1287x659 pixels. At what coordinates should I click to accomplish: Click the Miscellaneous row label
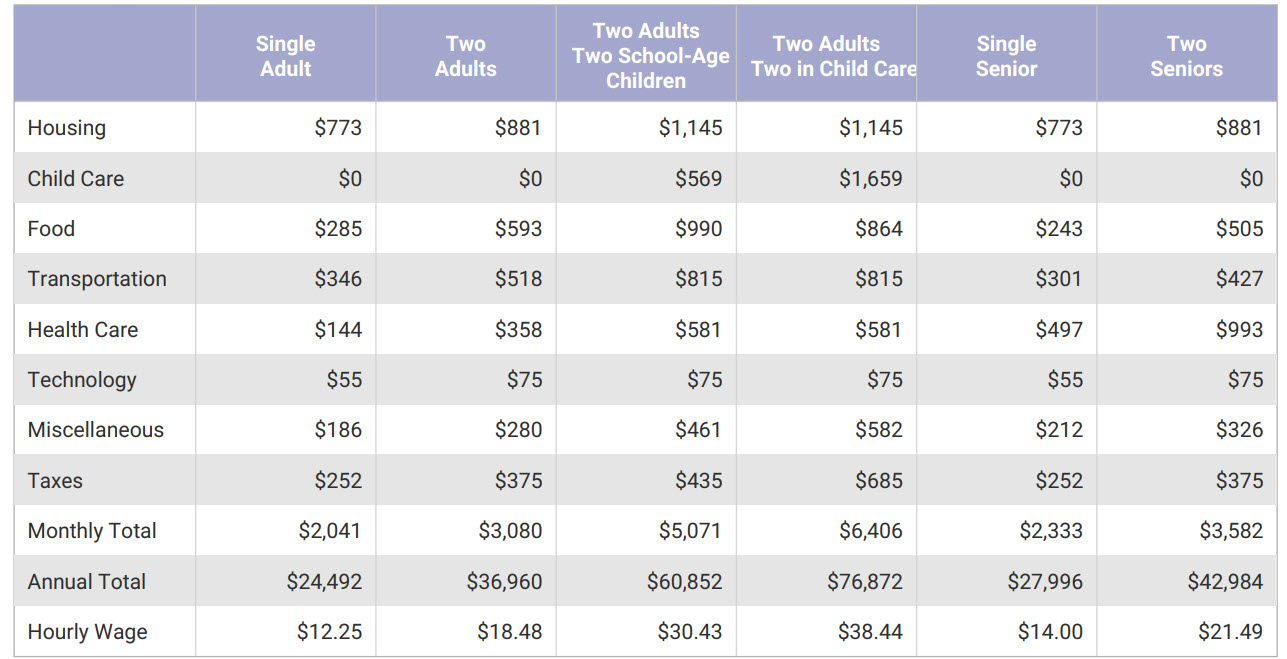coord(96,430)
